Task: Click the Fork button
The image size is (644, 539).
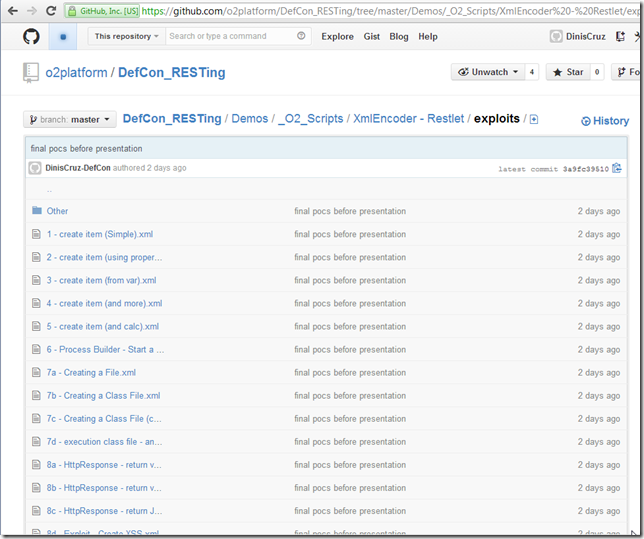Action: 628,72
